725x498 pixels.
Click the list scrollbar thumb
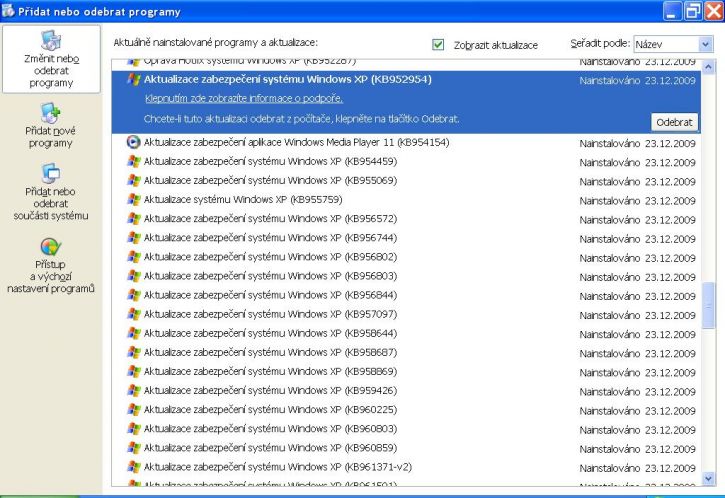pos(708,306)
